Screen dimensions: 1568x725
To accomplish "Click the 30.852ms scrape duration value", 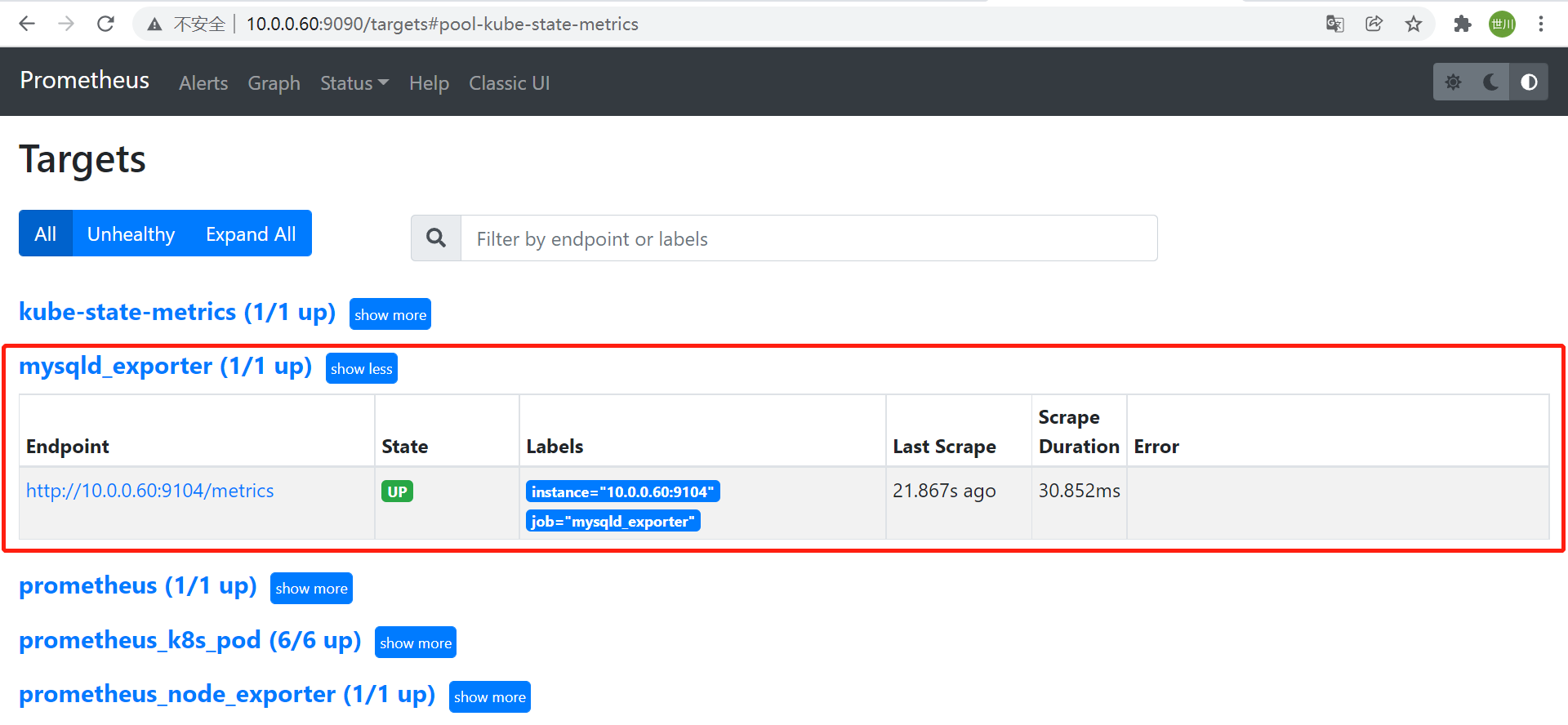I will coord(1079,491).
